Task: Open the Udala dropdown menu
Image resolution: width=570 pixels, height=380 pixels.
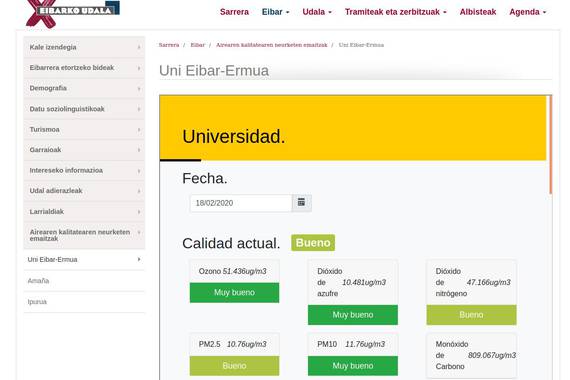Action: 317,12
